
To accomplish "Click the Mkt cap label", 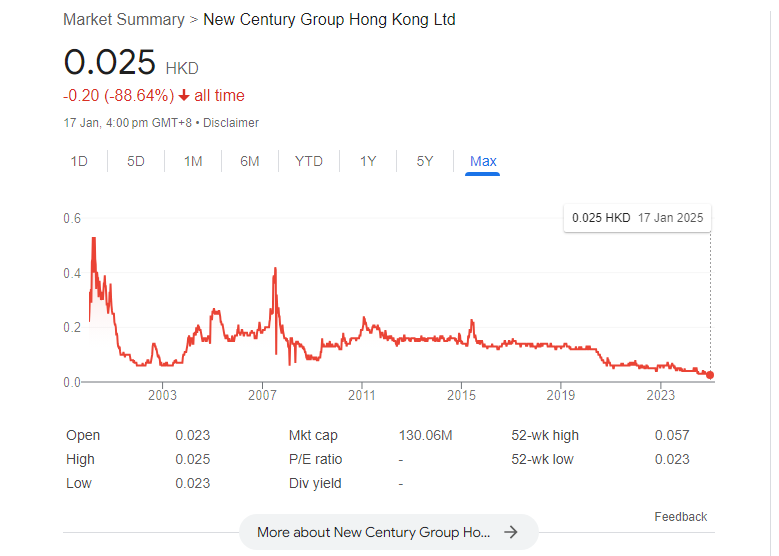I will [x=313, y=435].
